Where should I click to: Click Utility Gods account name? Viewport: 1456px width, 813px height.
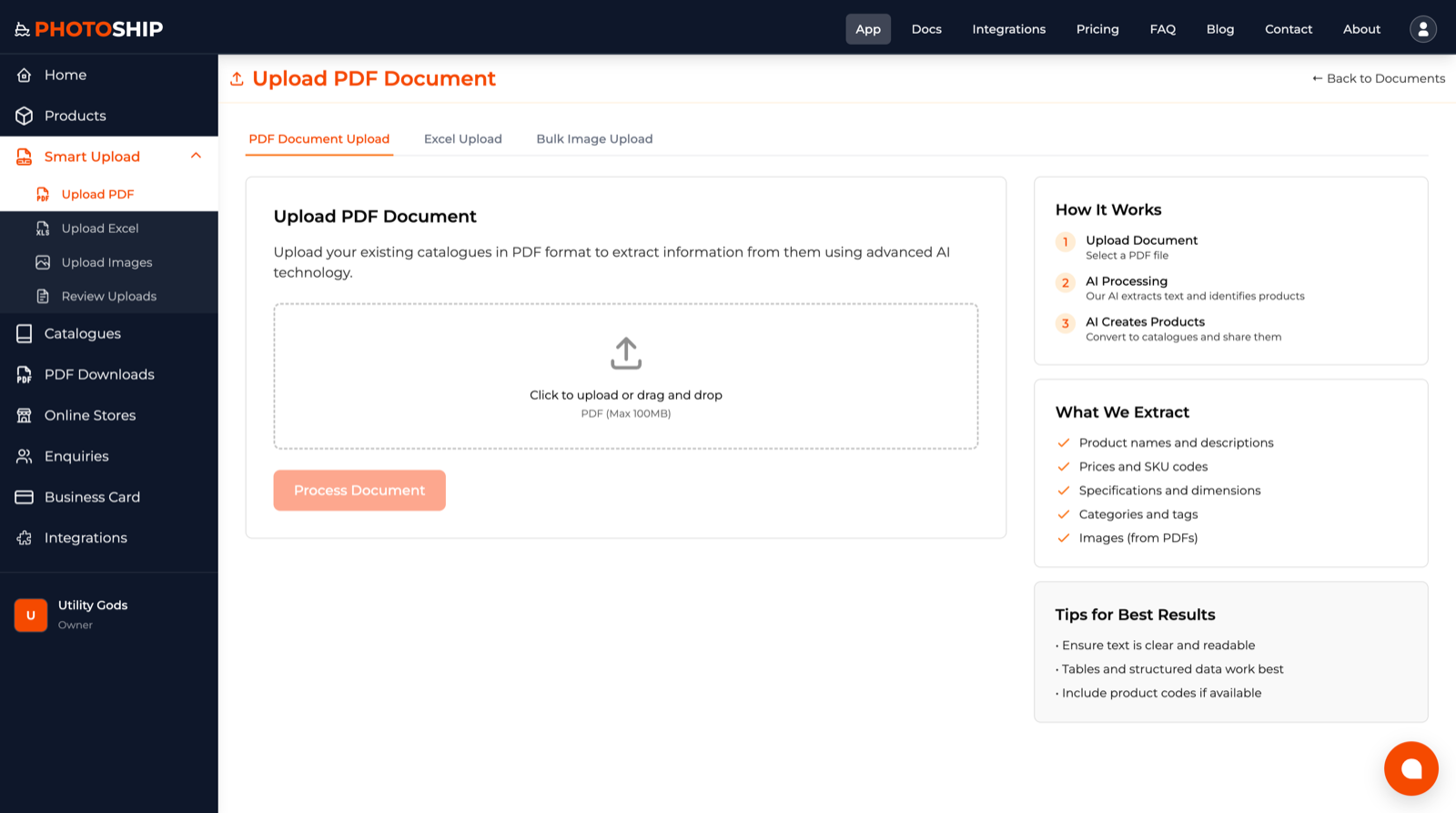tap(93, 605)
